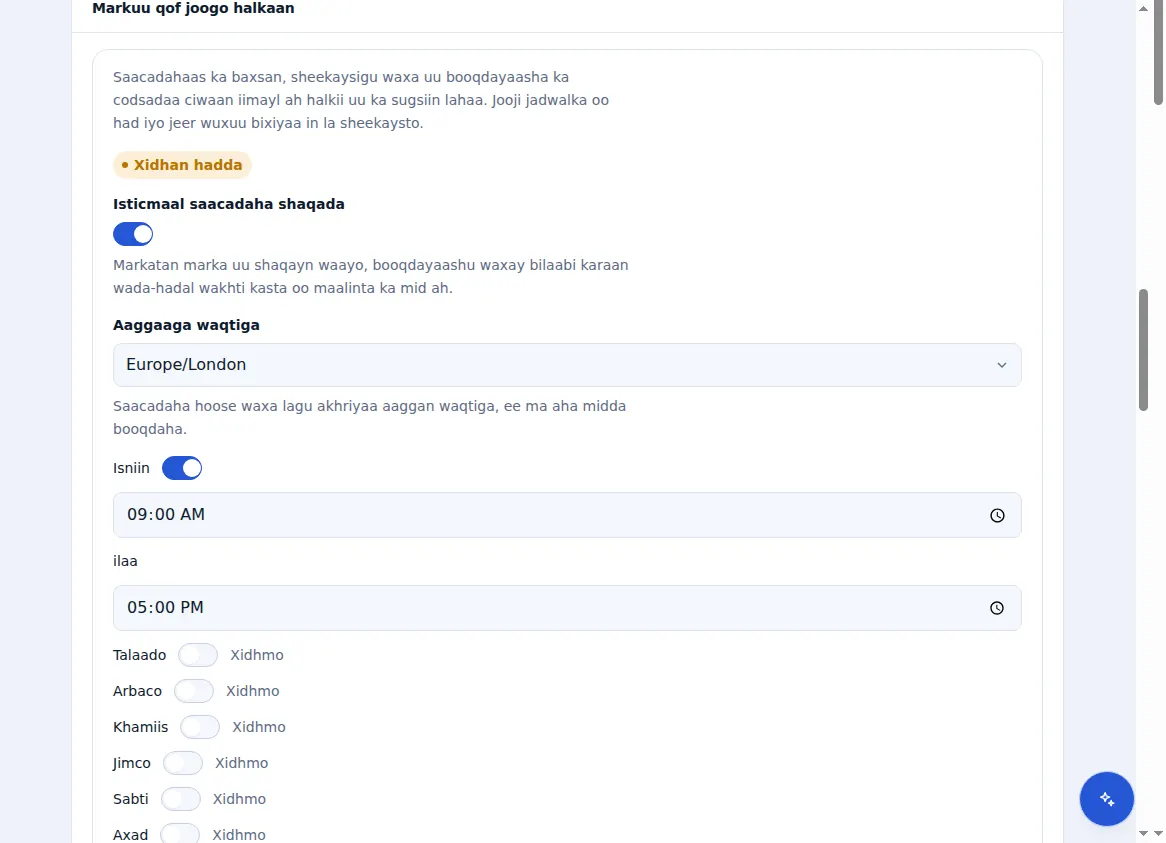
Task: Switch on the Khamiis toggle
Action: pos(200,727)
